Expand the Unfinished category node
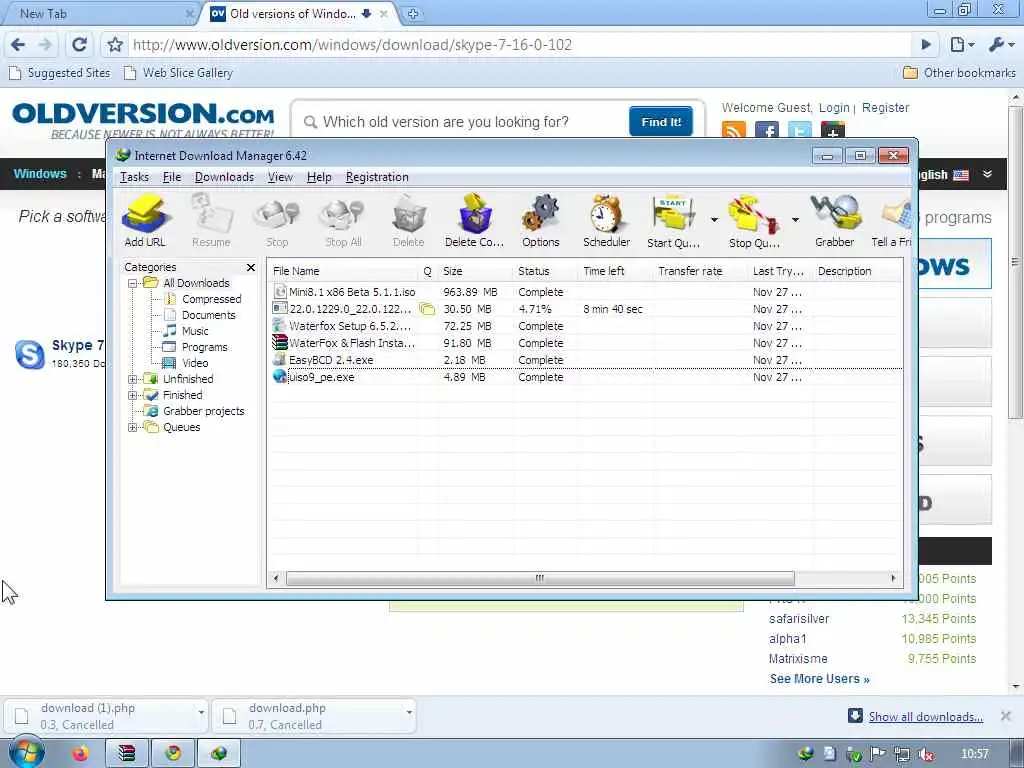This screenshot has height=768, width=1024. tap(133, 379)
